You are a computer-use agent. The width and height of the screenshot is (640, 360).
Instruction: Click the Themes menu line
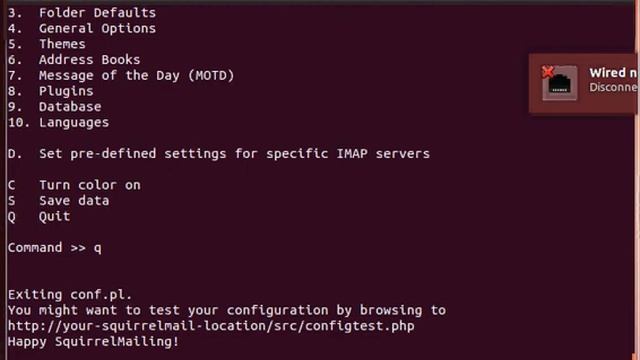(47, 44)
